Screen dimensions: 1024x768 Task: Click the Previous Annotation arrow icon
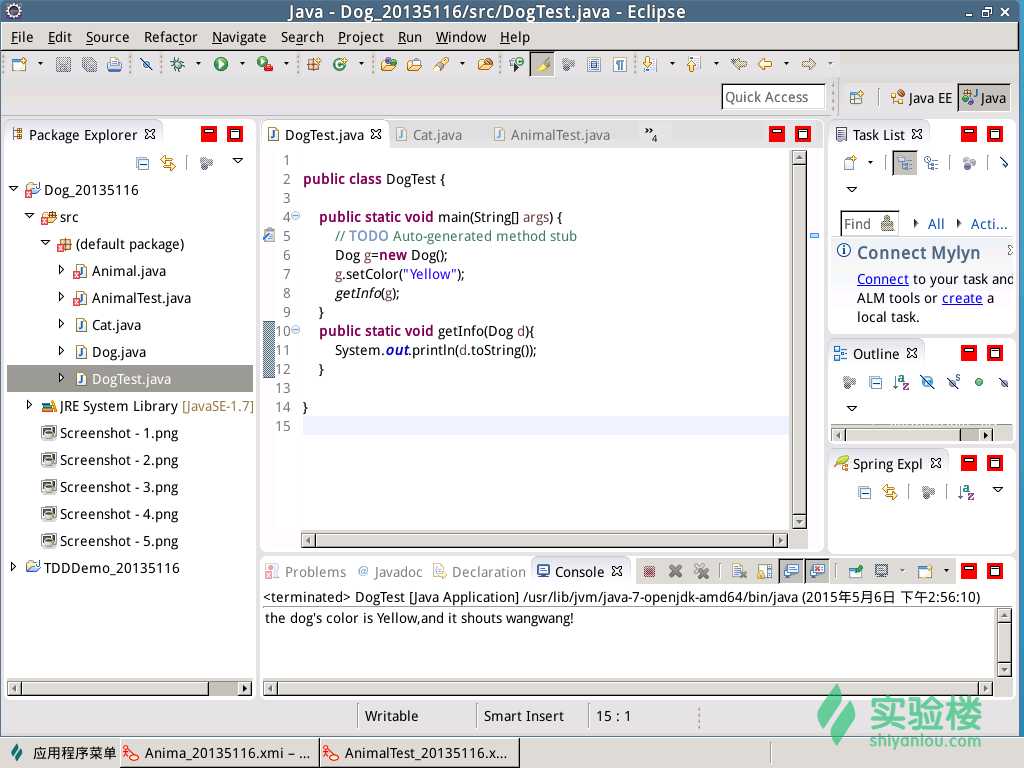693,64
